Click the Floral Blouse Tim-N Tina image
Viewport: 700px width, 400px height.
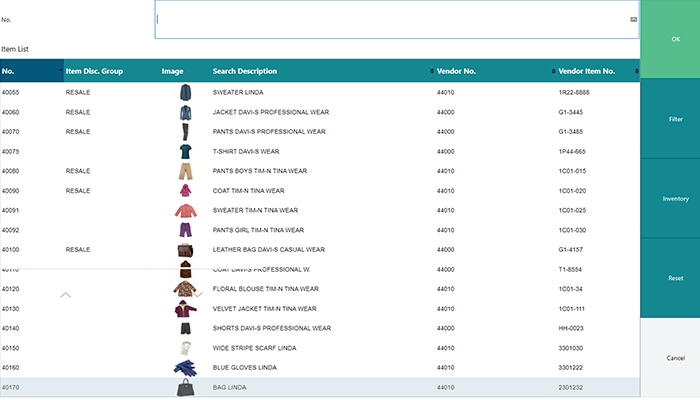tap(185, 289)
